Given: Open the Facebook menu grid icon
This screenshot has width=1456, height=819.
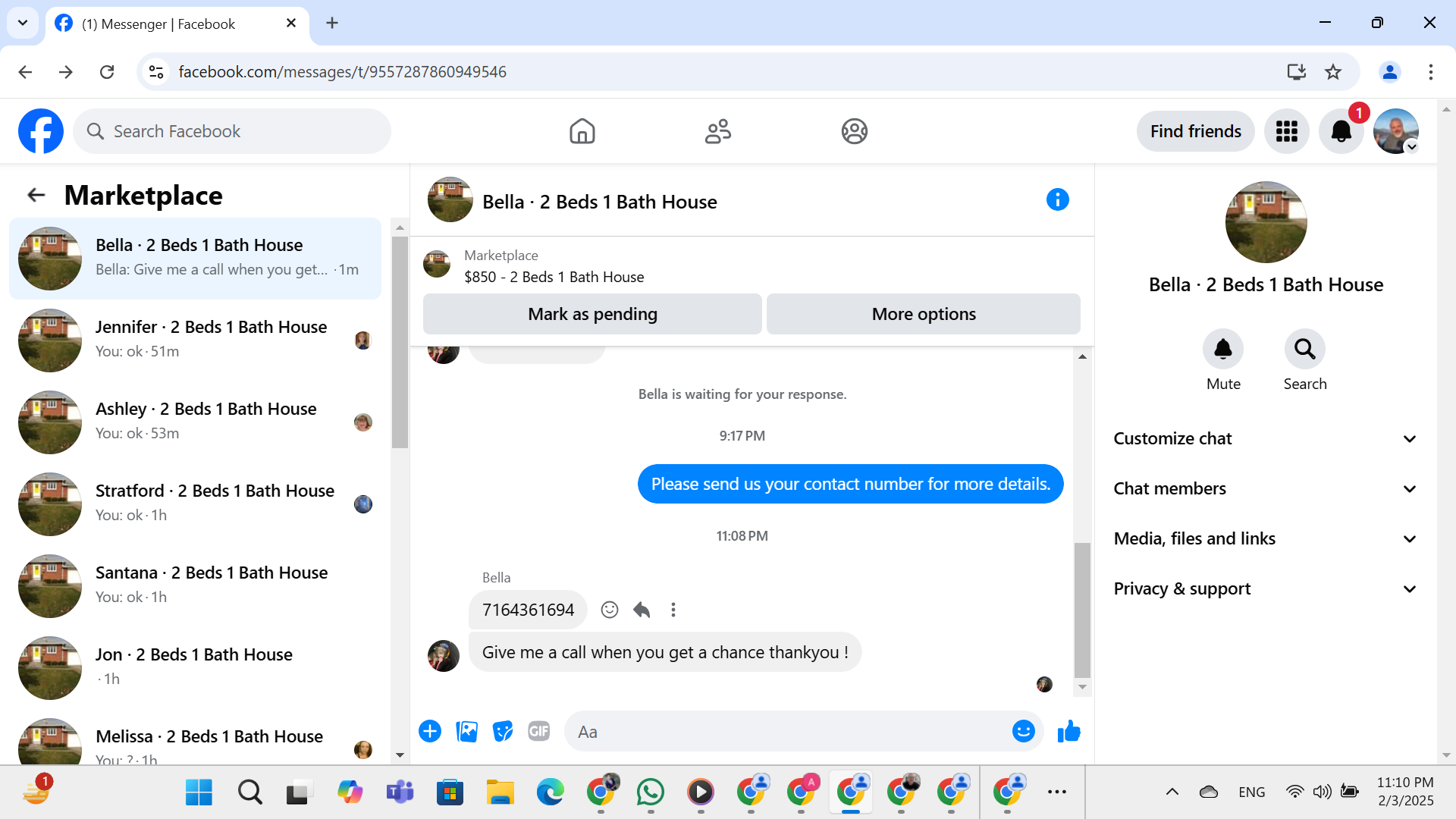Looking at the screenshot, I should click(x=1286, y=131).
